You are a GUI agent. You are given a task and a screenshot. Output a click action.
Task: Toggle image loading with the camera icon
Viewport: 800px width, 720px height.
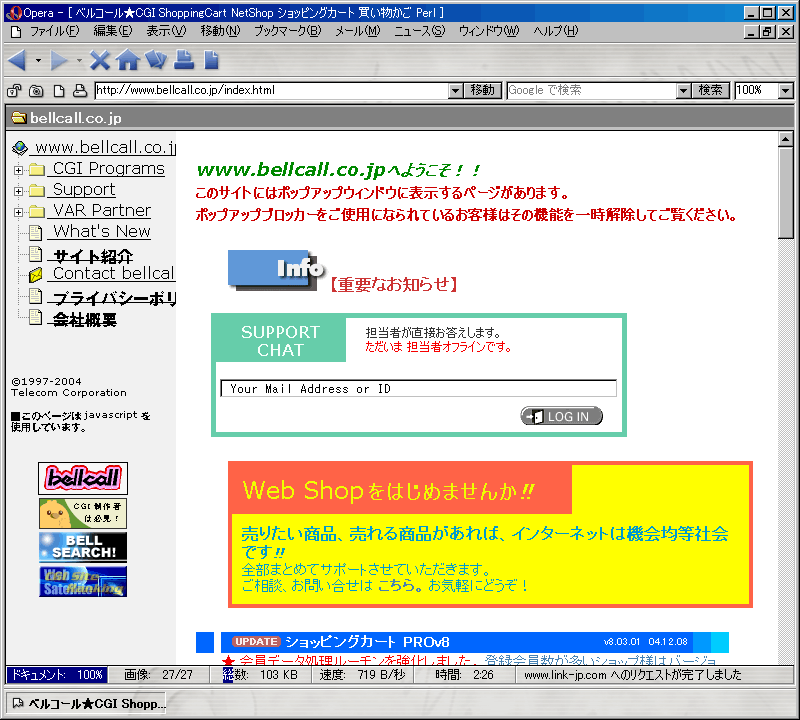(x=36, y=91)
